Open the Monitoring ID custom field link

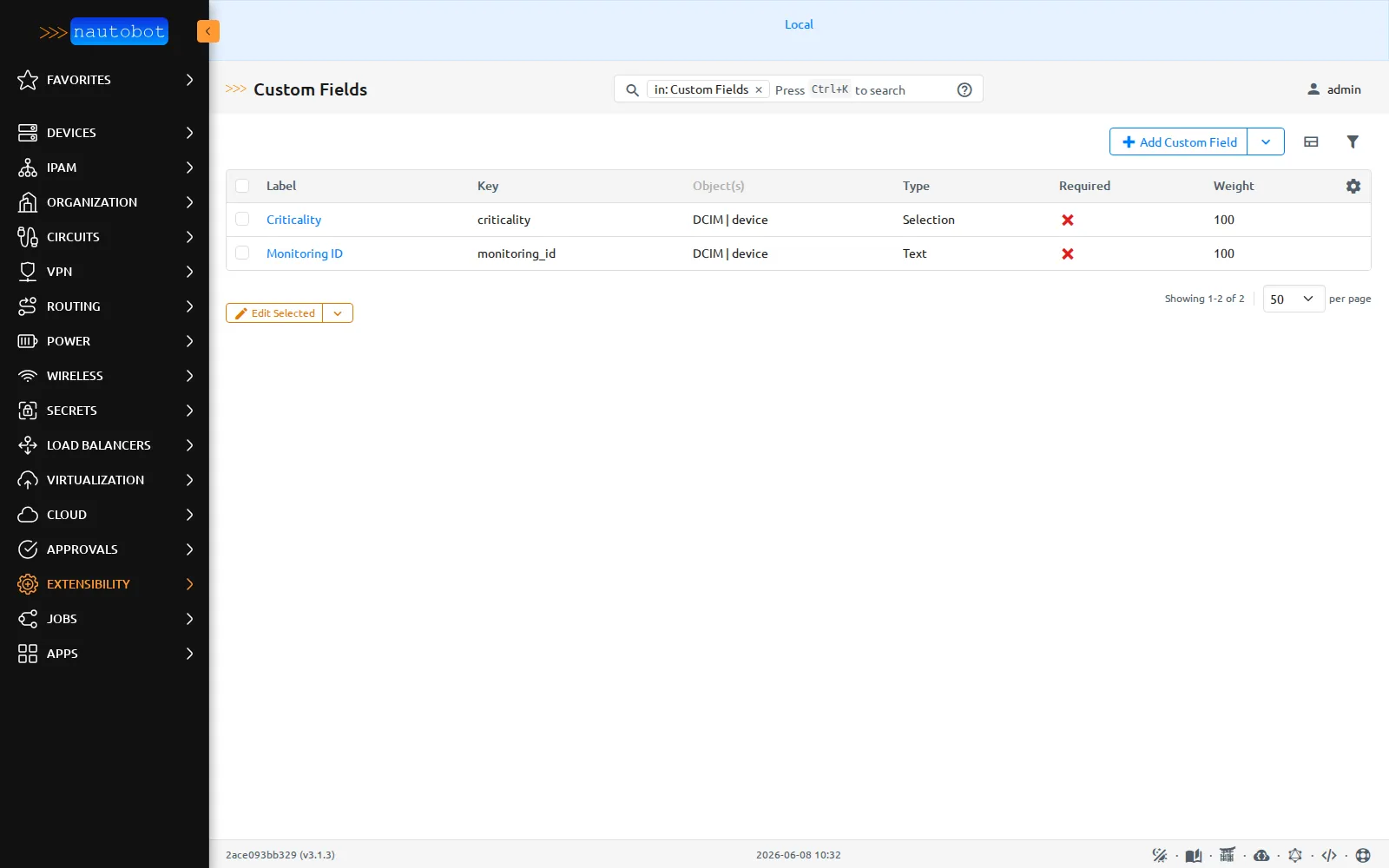tap(305, 253)
